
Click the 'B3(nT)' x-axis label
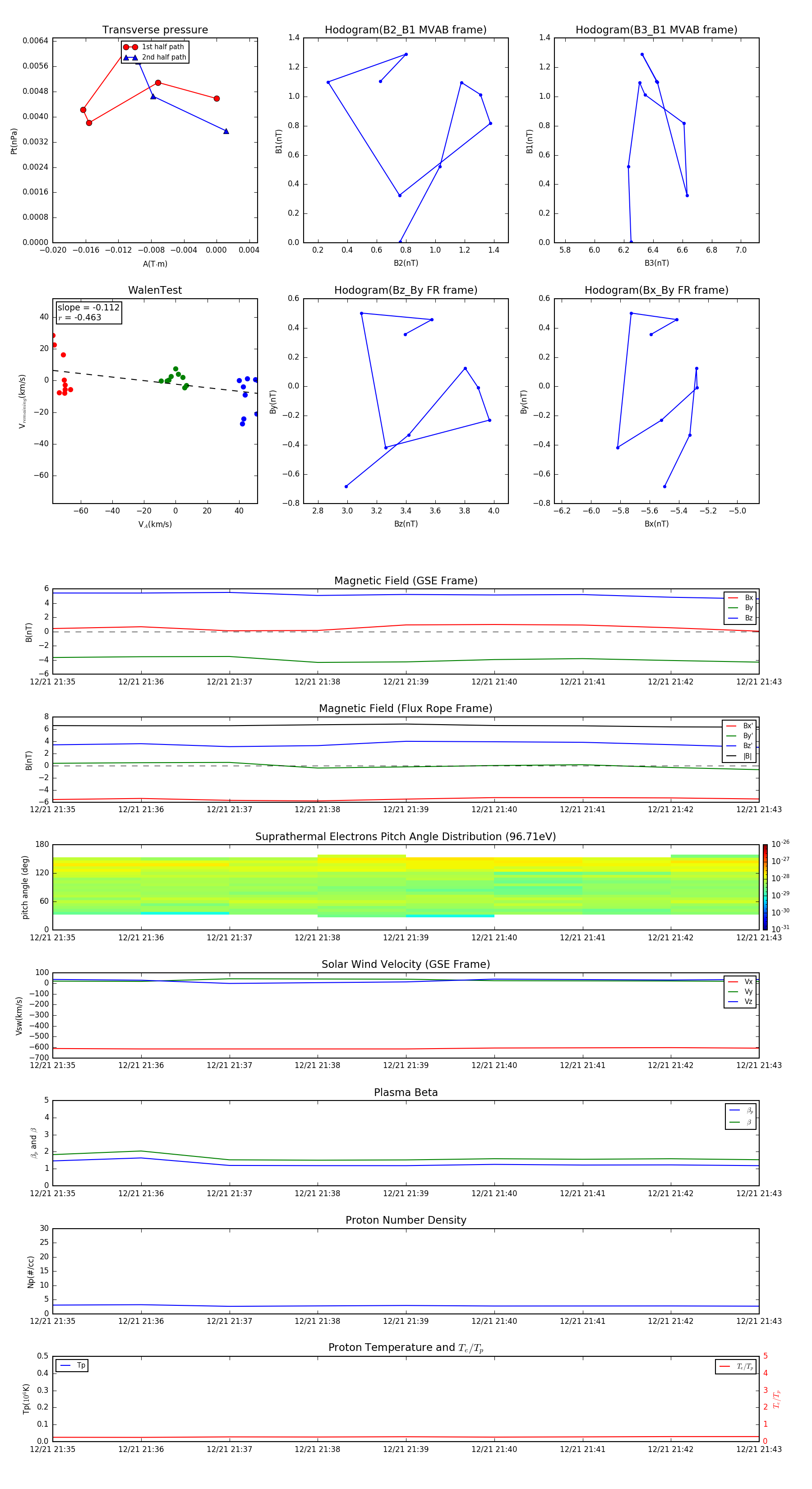(x=656, y=263)
